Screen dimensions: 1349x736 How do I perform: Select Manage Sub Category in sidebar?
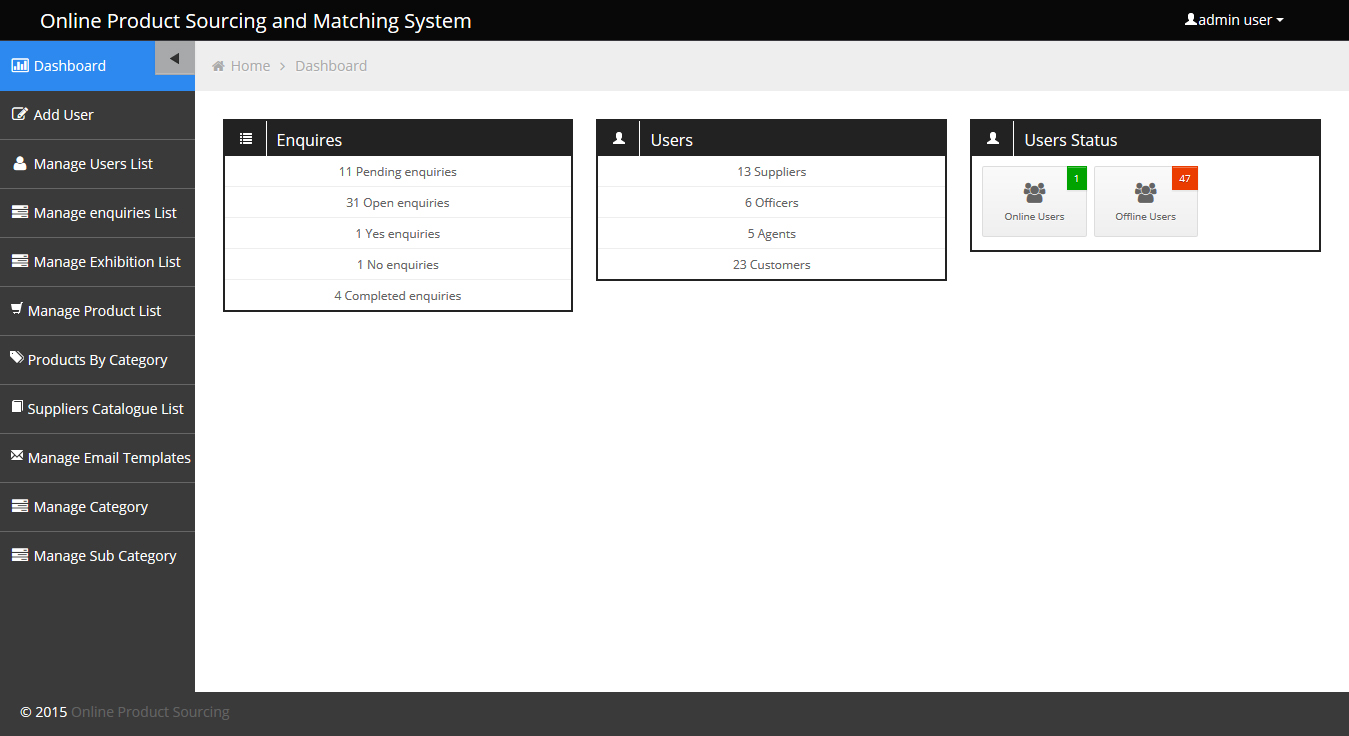click(97, 556)
